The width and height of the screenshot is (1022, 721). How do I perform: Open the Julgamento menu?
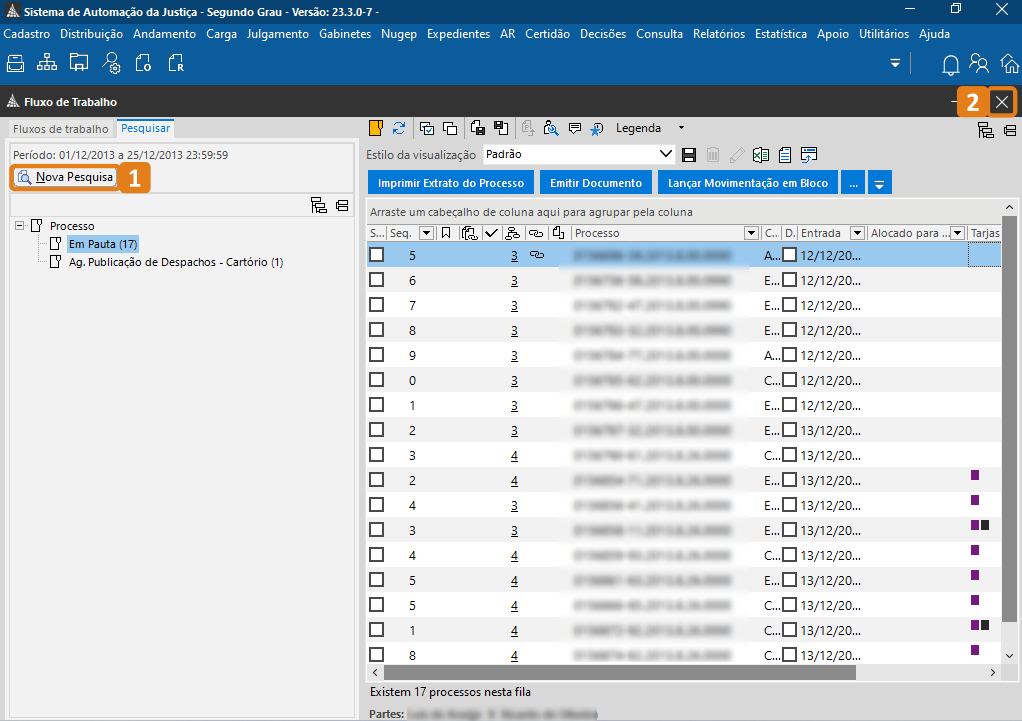278,34
